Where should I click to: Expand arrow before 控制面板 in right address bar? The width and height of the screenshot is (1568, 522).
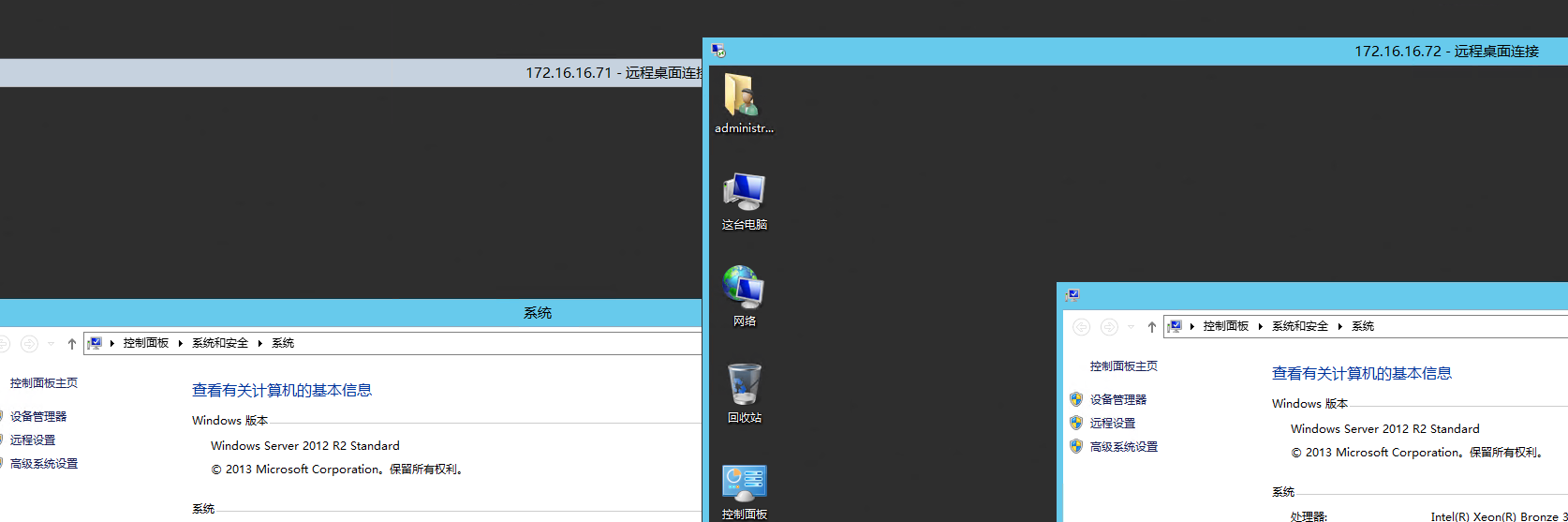(x=1192, y=326)
